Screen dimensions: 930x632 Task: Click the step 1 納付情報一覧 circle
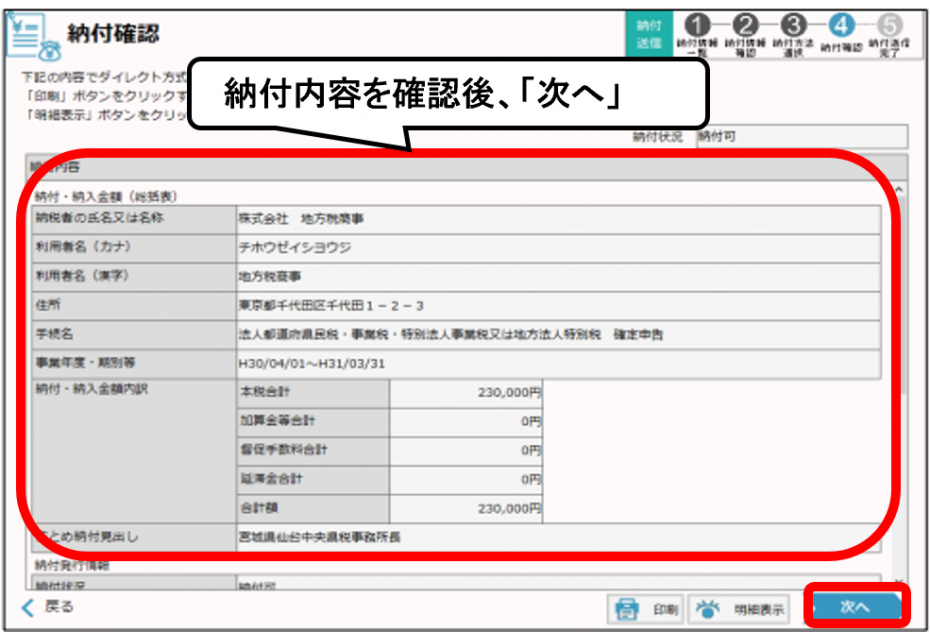point(696,22)
